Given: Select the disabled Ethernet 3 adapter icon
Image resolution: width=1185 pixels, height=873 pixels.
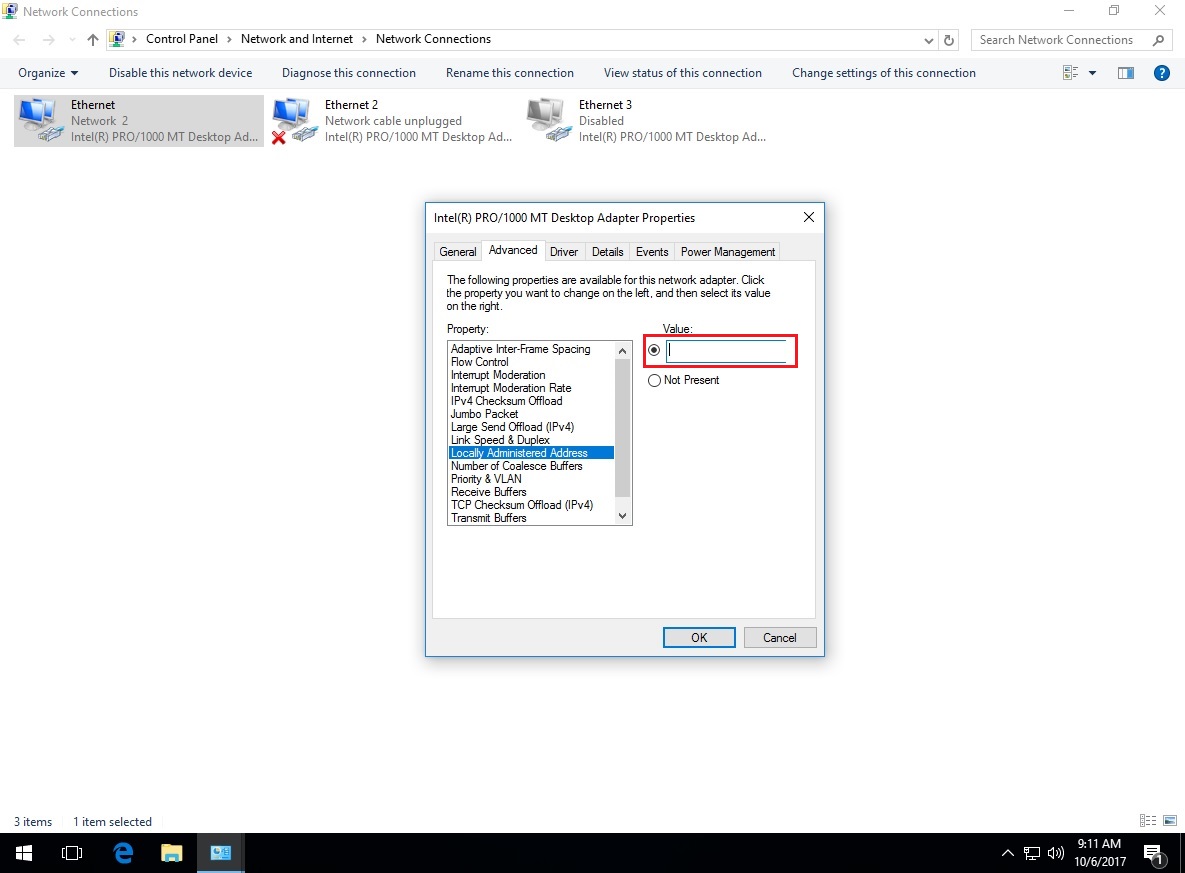Looking at the screenshot, I should [548, 121].
